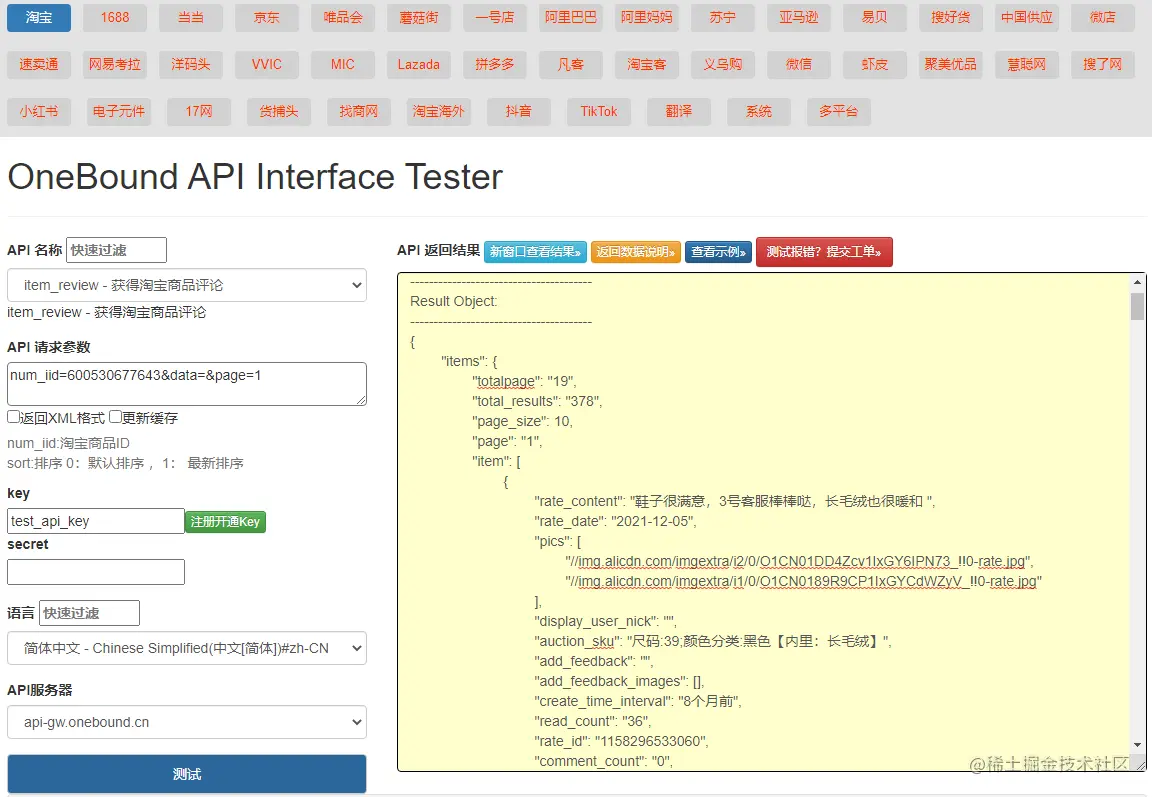Open the 拼多多 platform tab
The image size is (1152, 797).
click(495, 64)
